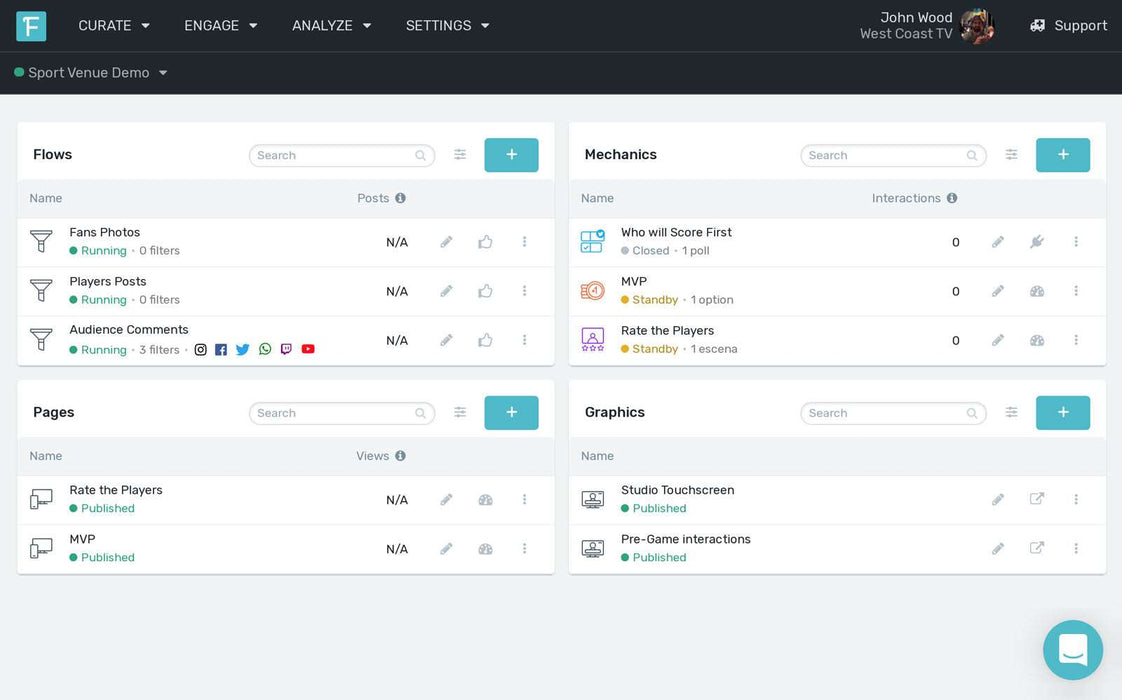Open the SETTINGS menu
1122x700 pixels.
pos(447,26)
